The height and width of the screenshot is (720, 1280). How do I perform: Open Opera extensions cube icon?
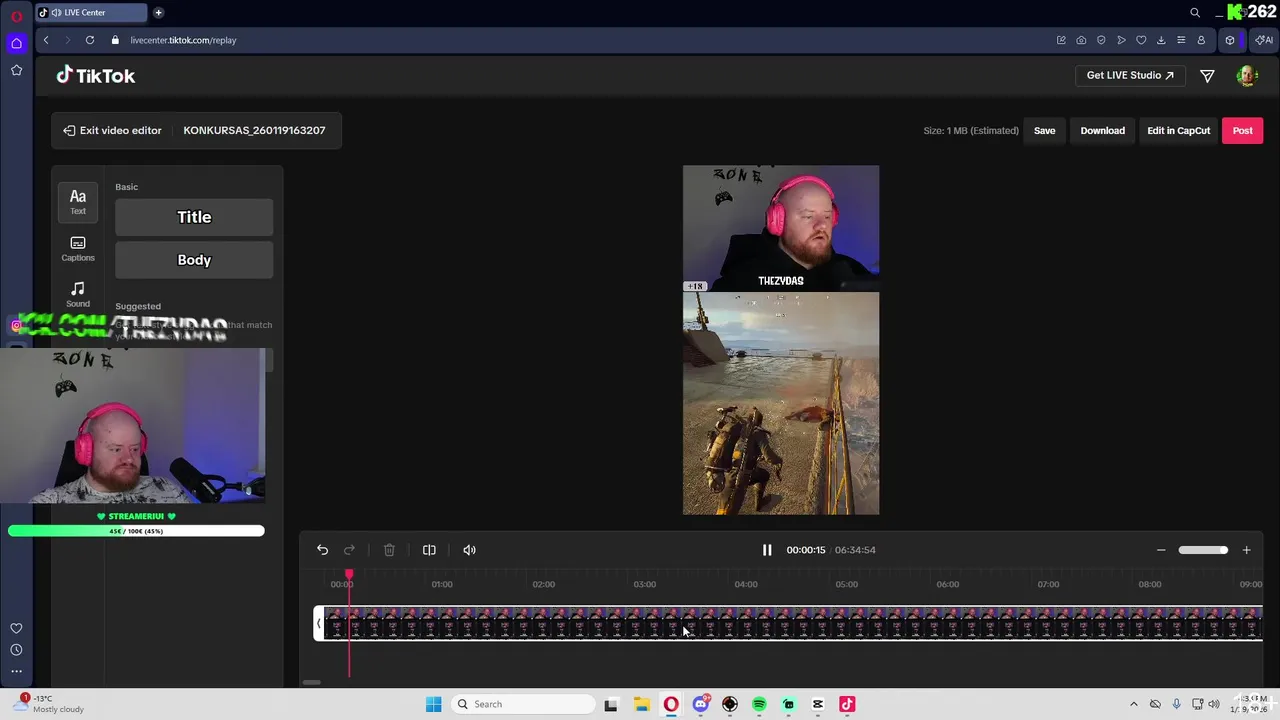pyautogui.click(x=1230, y=40)
